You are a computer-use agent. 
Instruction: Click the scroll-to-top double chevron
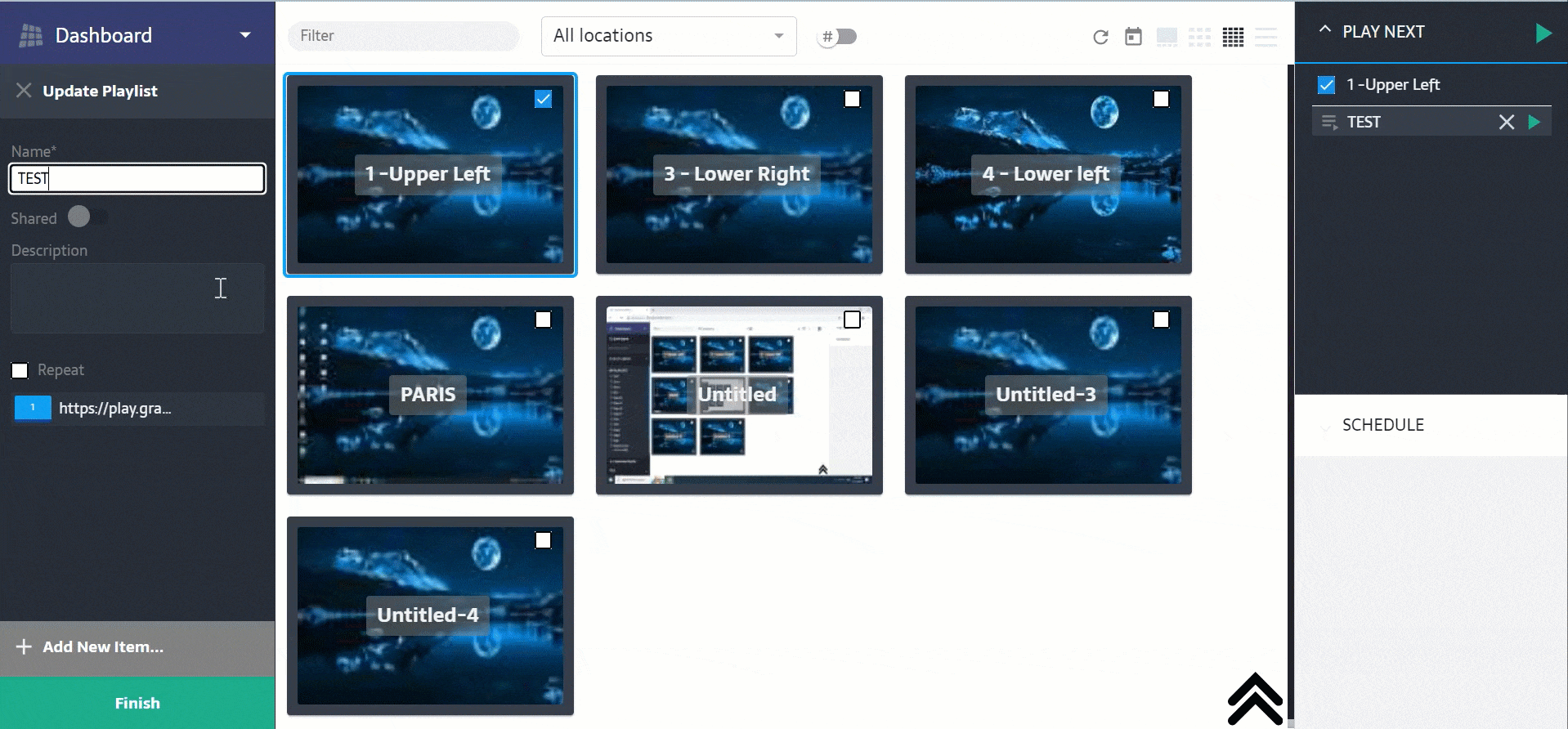(1254, 699)
